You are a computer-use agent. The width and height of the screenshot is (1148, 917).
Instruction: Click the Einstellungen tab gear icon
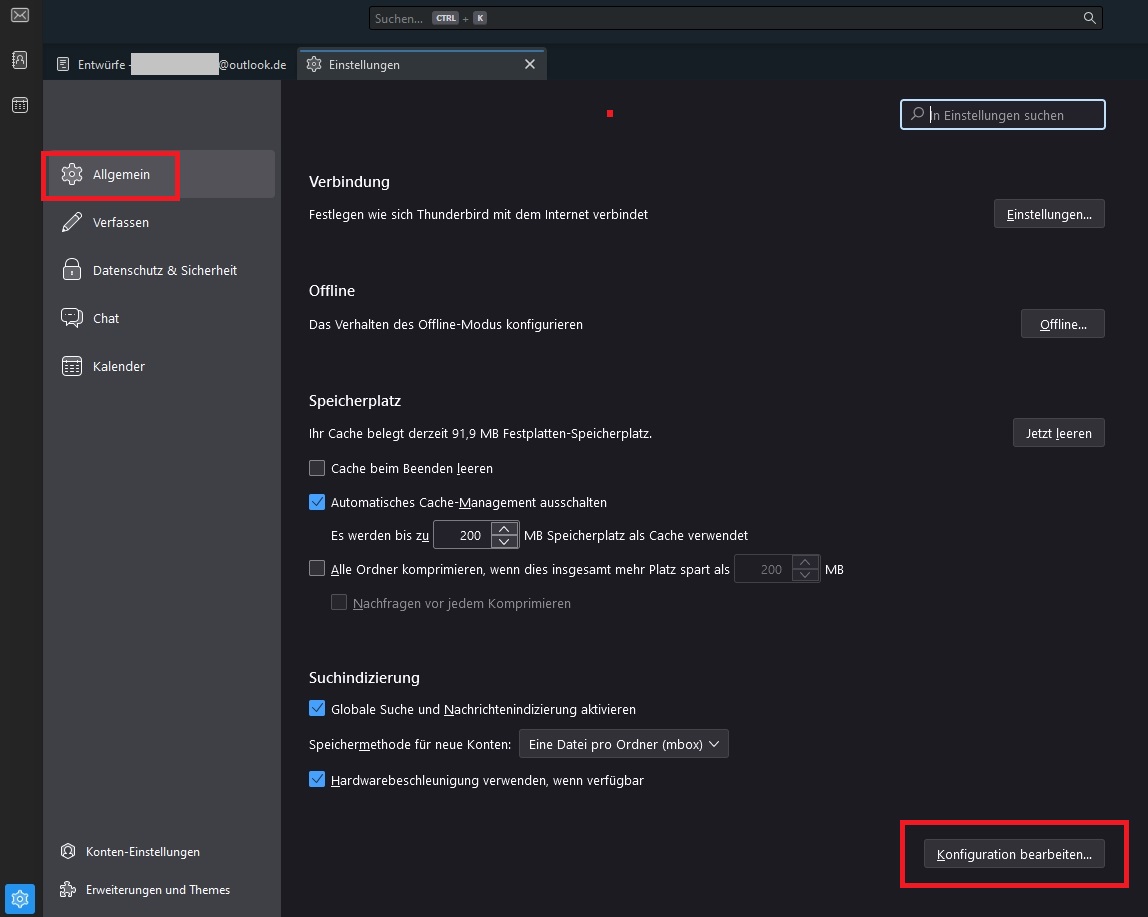point(314,64)
